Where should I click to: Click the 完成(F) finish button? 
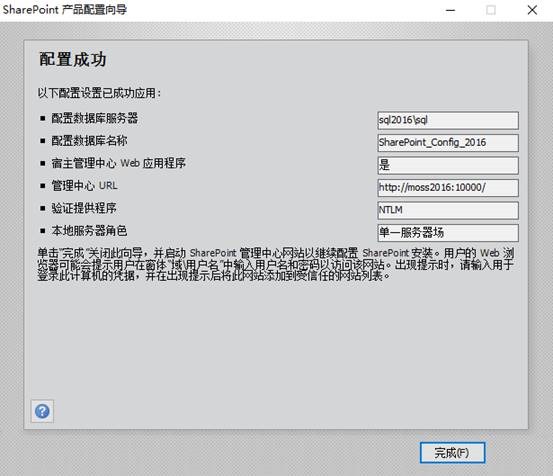(452, 453)
